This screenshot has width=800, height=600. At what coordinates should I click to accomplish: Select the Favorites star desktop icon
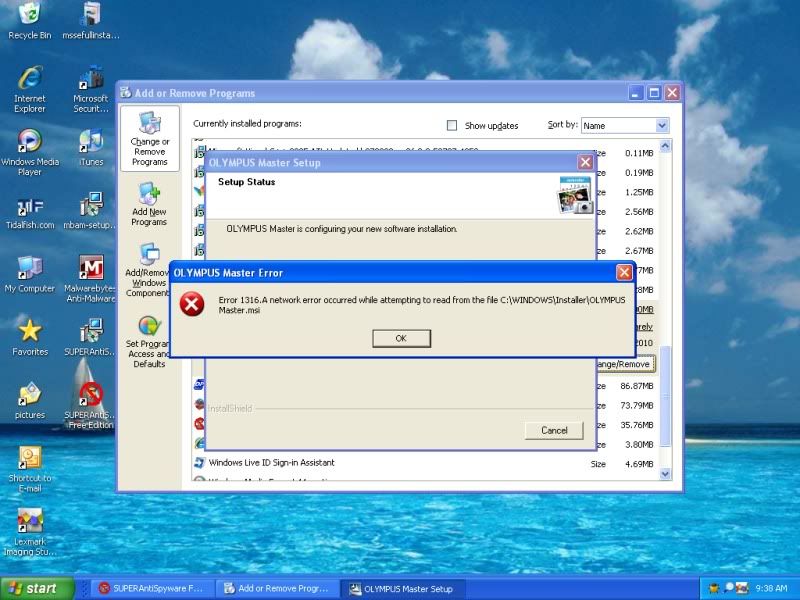(30, 337)
